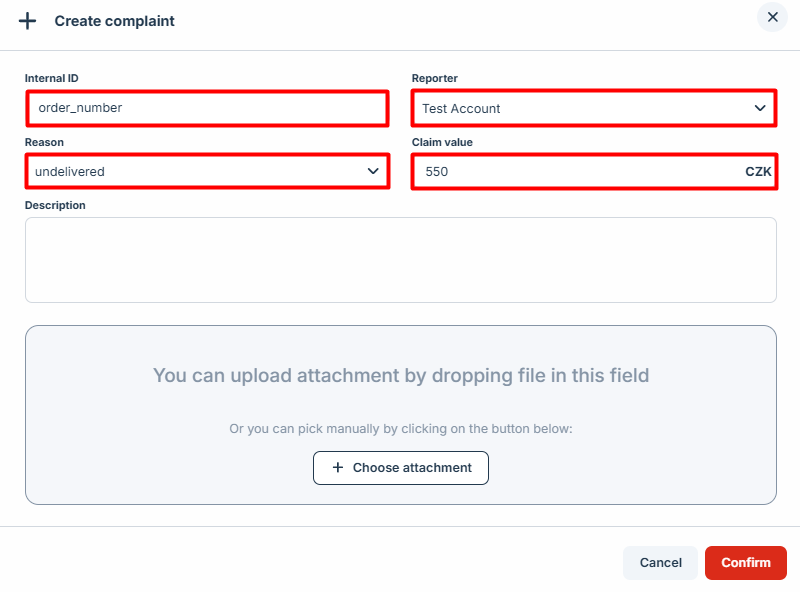Focus the Description text area
800x592 pixels.
(x=400, y=259)
